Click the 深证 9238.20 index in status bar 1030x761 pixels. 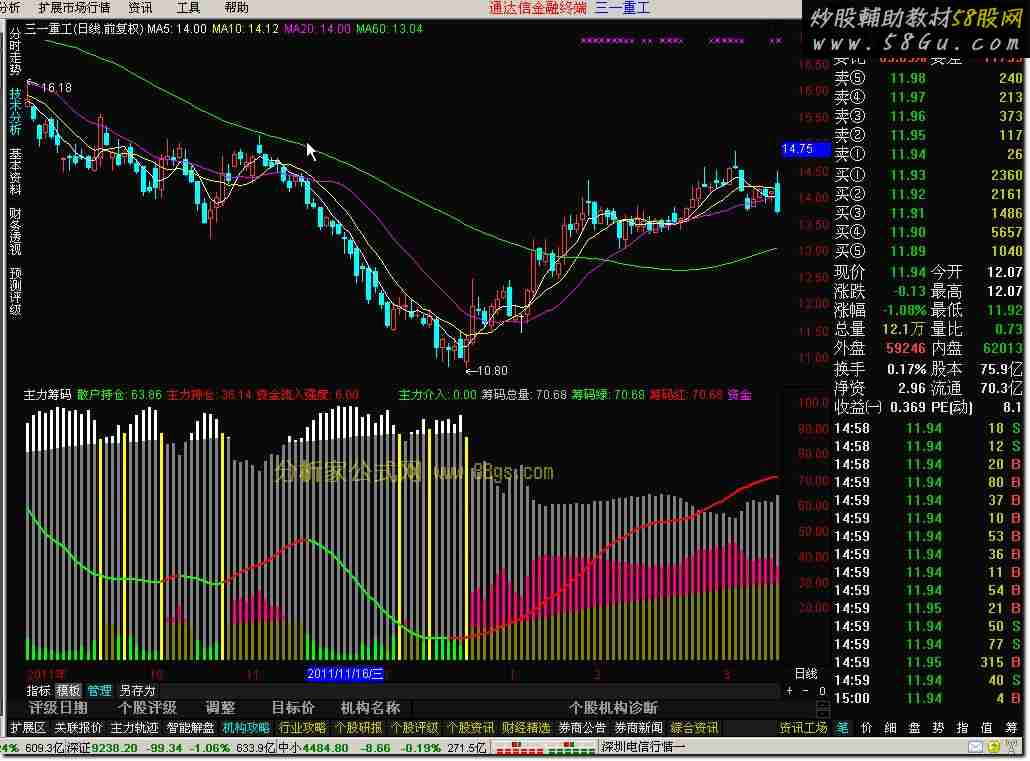click(x=101, y=748)
